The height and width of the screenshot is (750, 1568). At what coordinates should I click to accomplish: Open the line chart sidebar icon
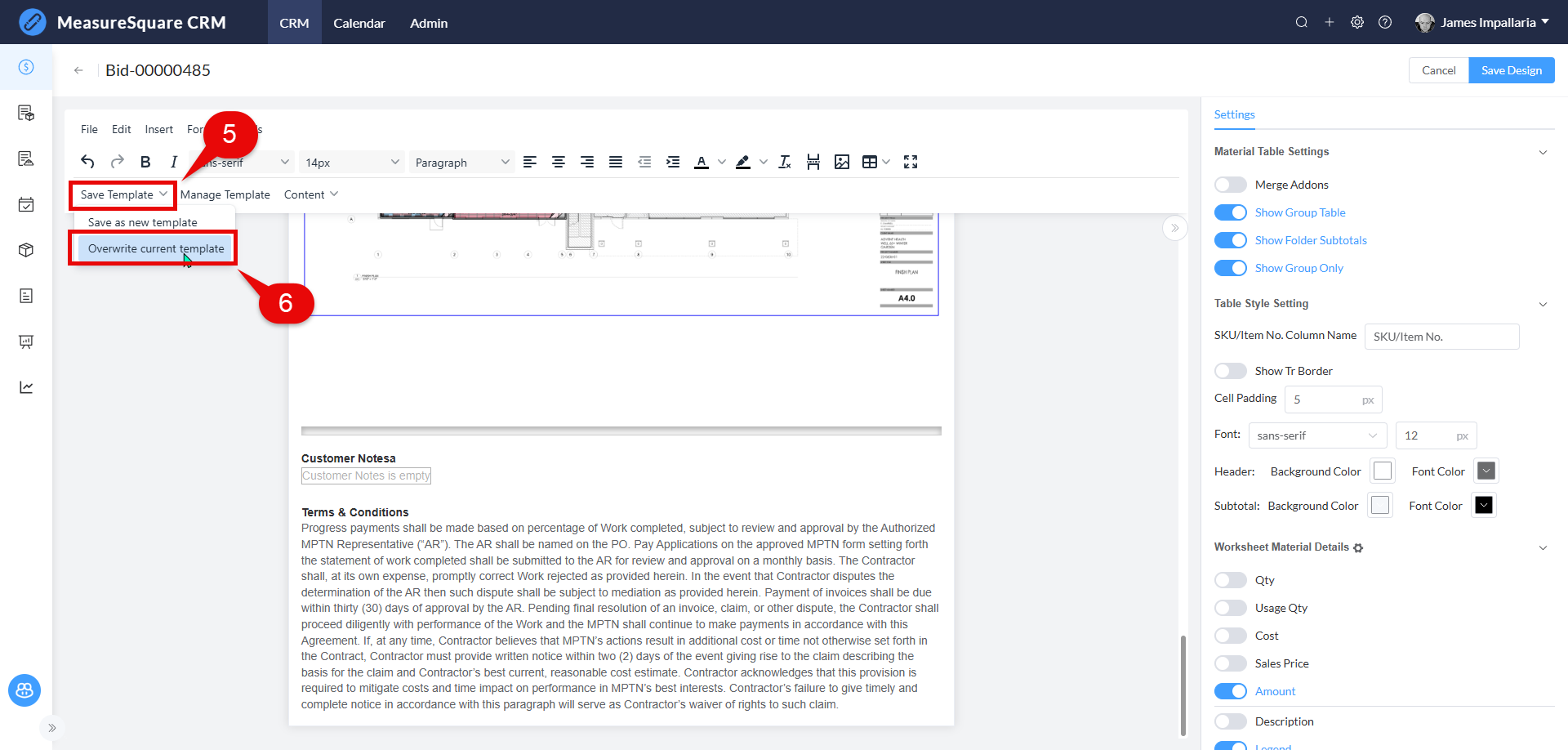coord(26,387)
